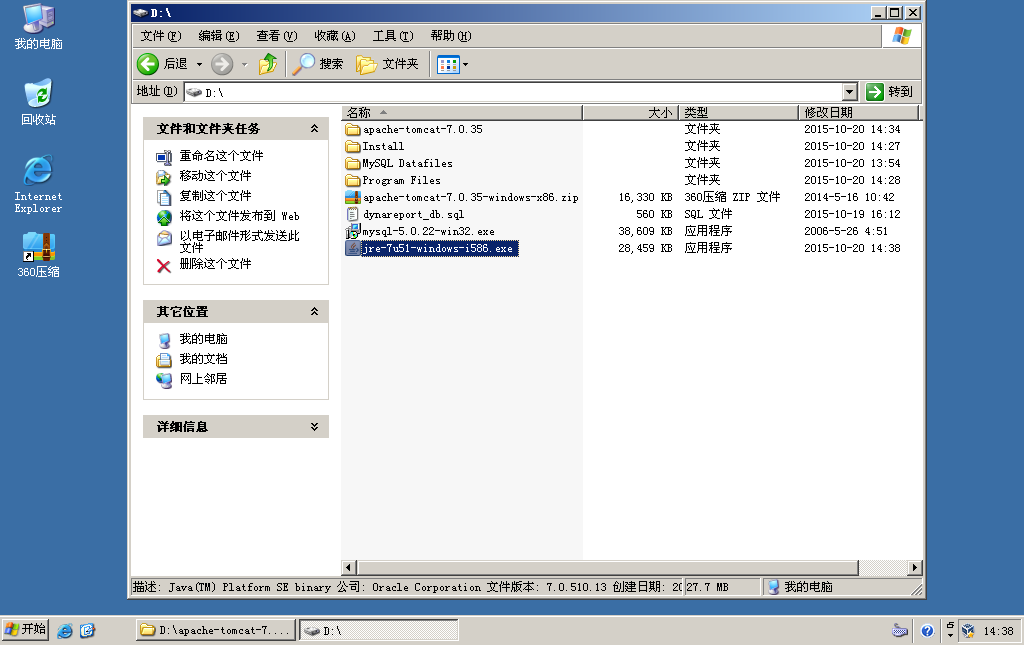This screenshot has height=645, width=1024.
Task: Click the rename file icon
Action: [x=164, y=157]
